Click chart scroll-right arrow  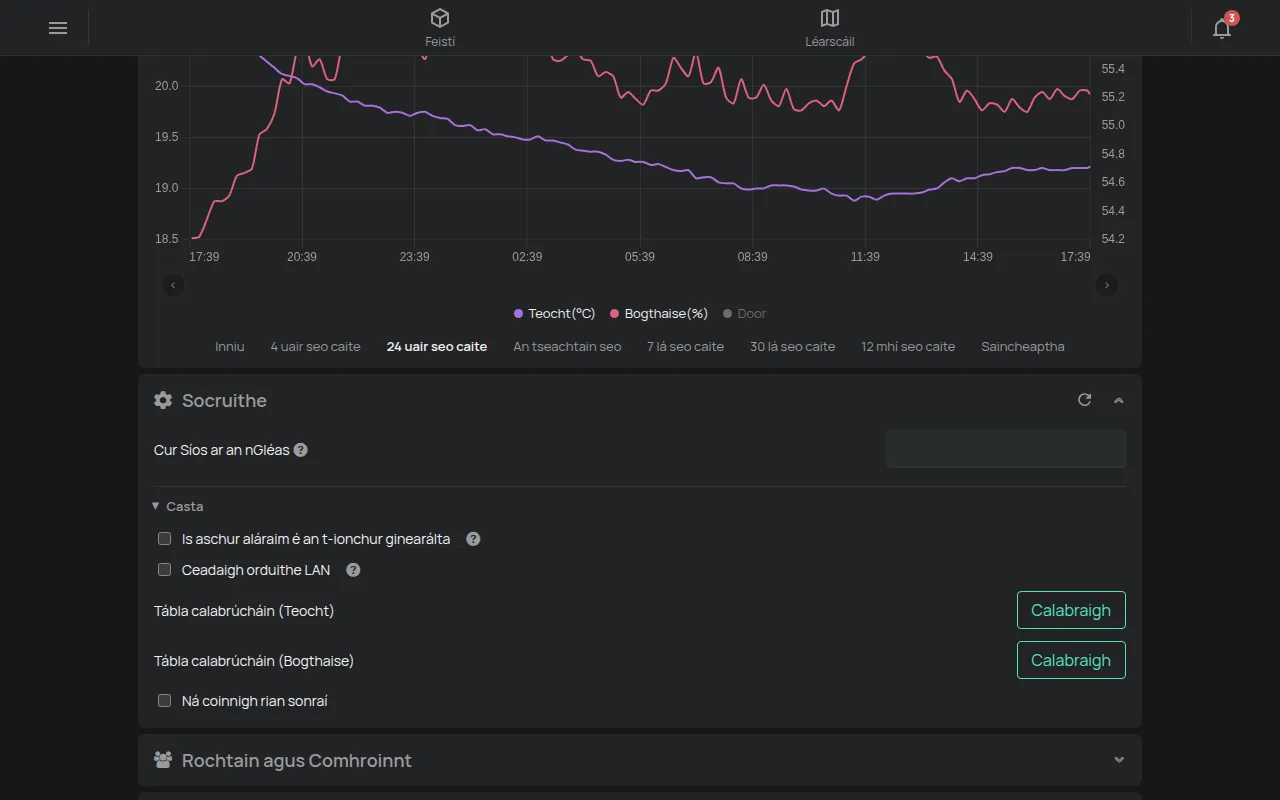pos(1107,285)
